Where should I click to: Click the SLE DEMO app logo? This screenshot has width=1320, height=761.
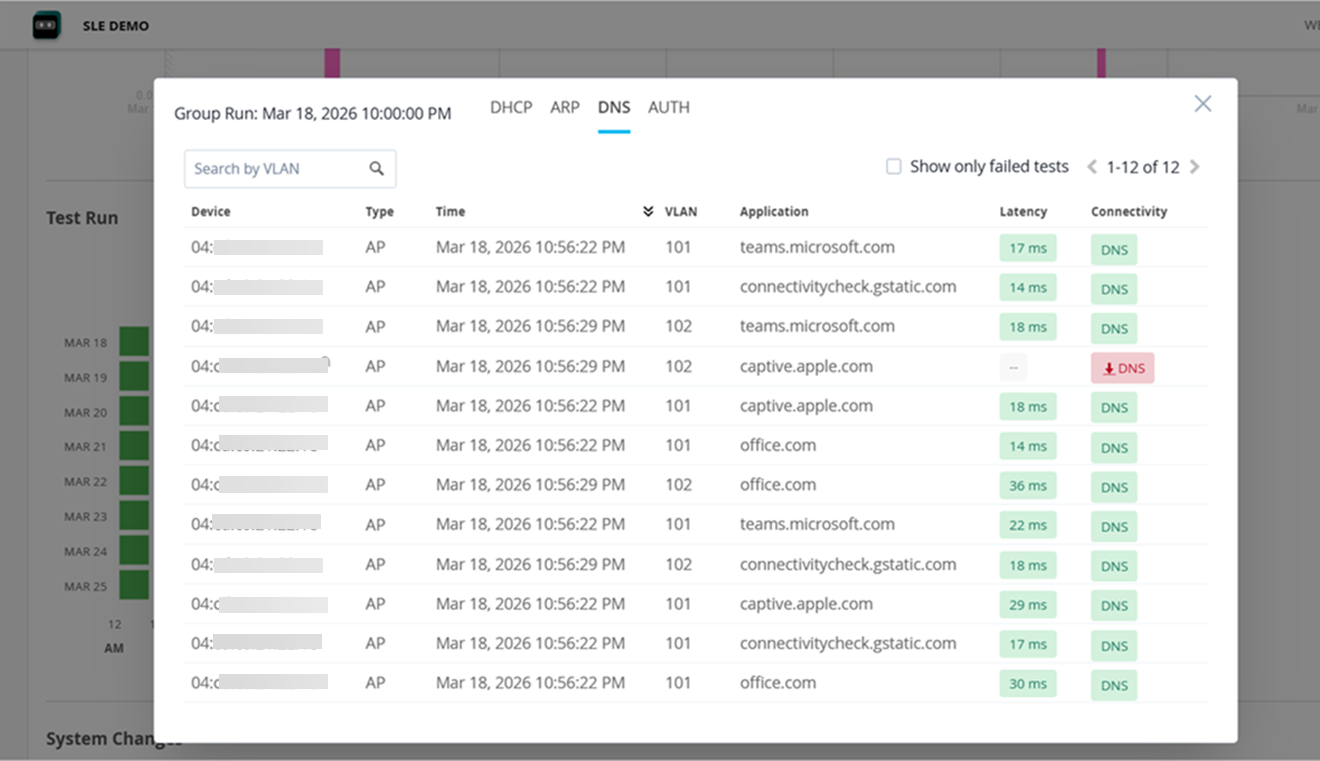pos(47,26)
